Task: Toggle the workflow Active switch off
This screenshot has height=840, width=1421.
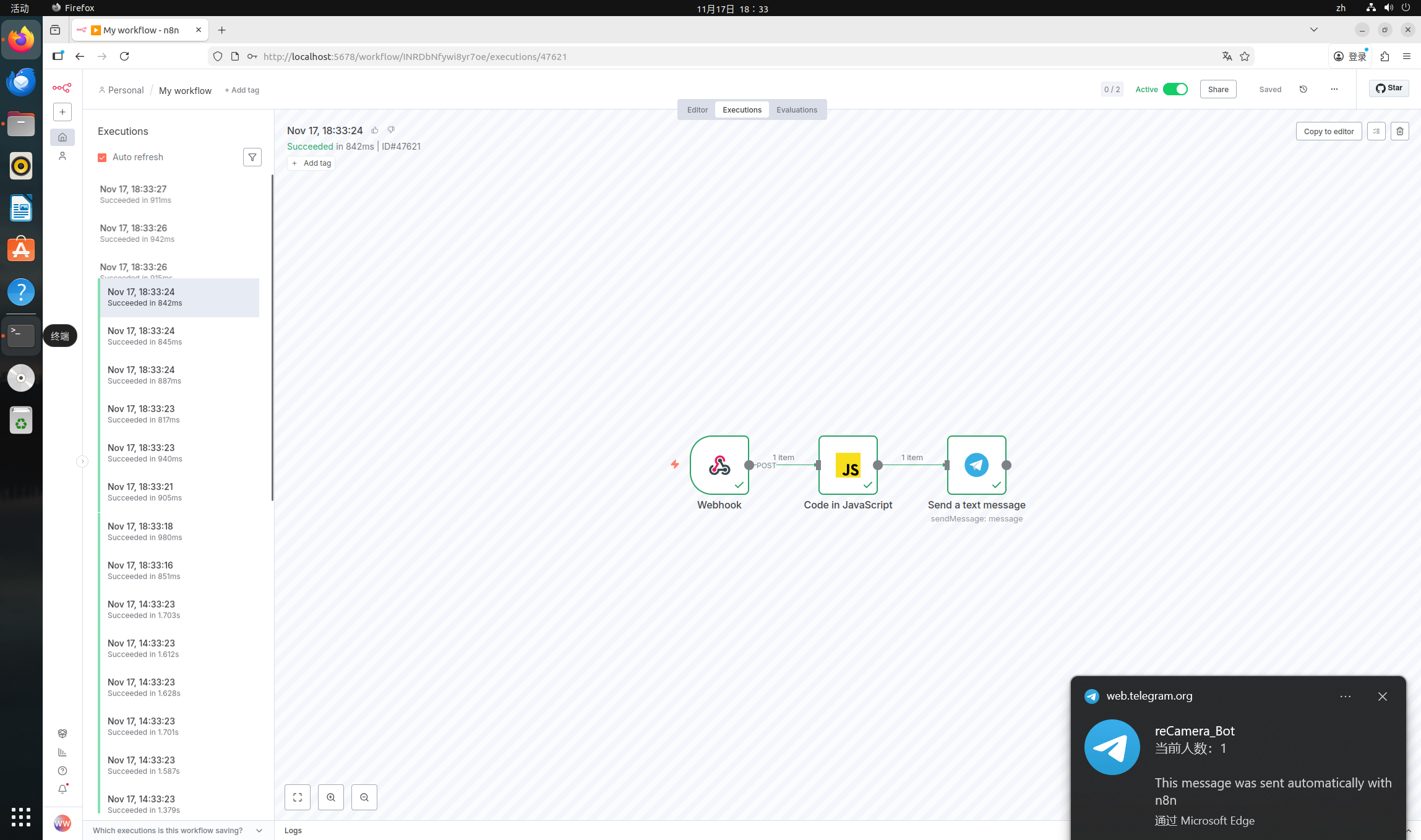Action: [x=1174, y=89]
